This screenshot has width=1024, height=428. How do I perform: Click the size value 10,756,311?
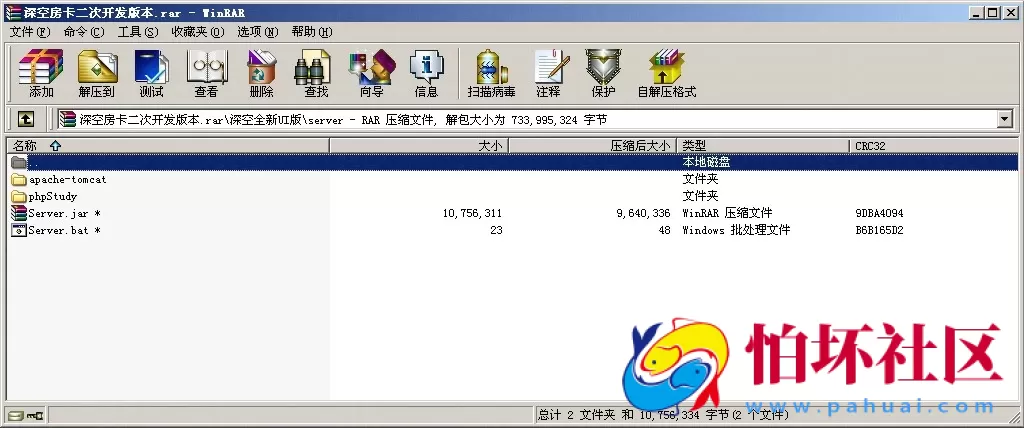472,213
